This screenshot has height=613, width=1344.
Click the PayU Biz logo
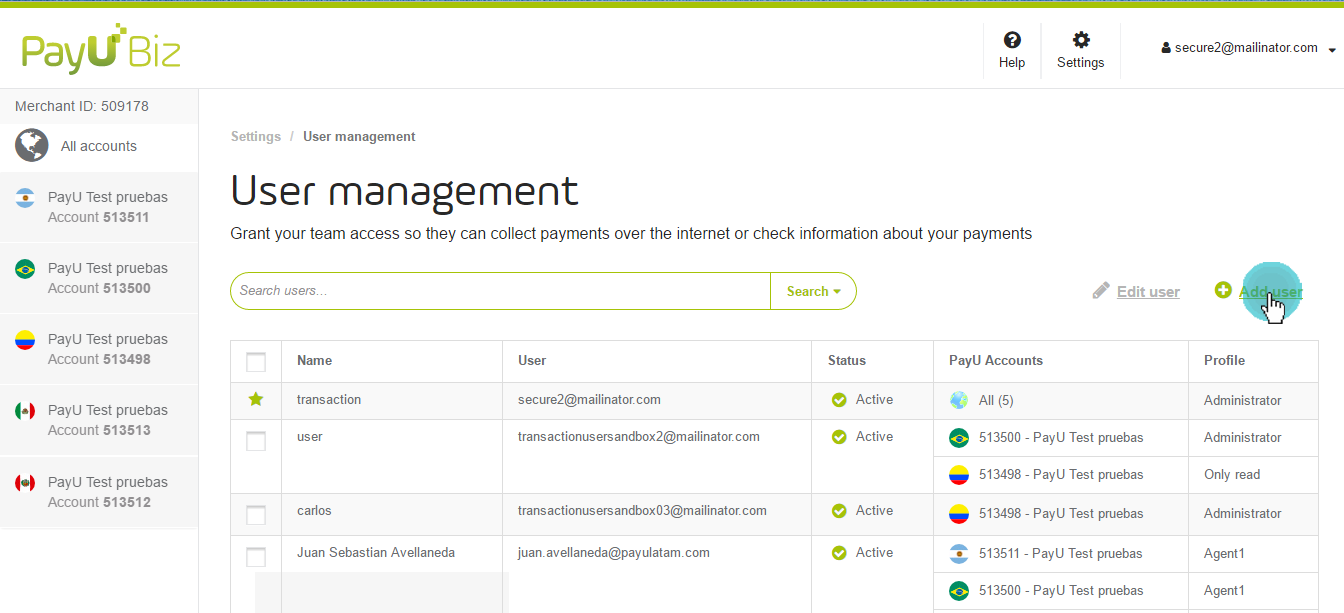tap(101, 49)
